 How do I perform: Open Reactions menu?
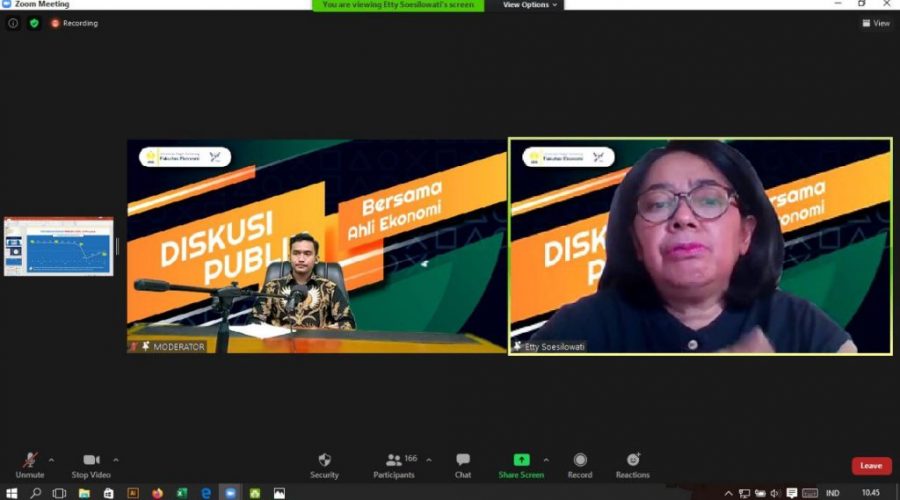[x=632, y=464]
